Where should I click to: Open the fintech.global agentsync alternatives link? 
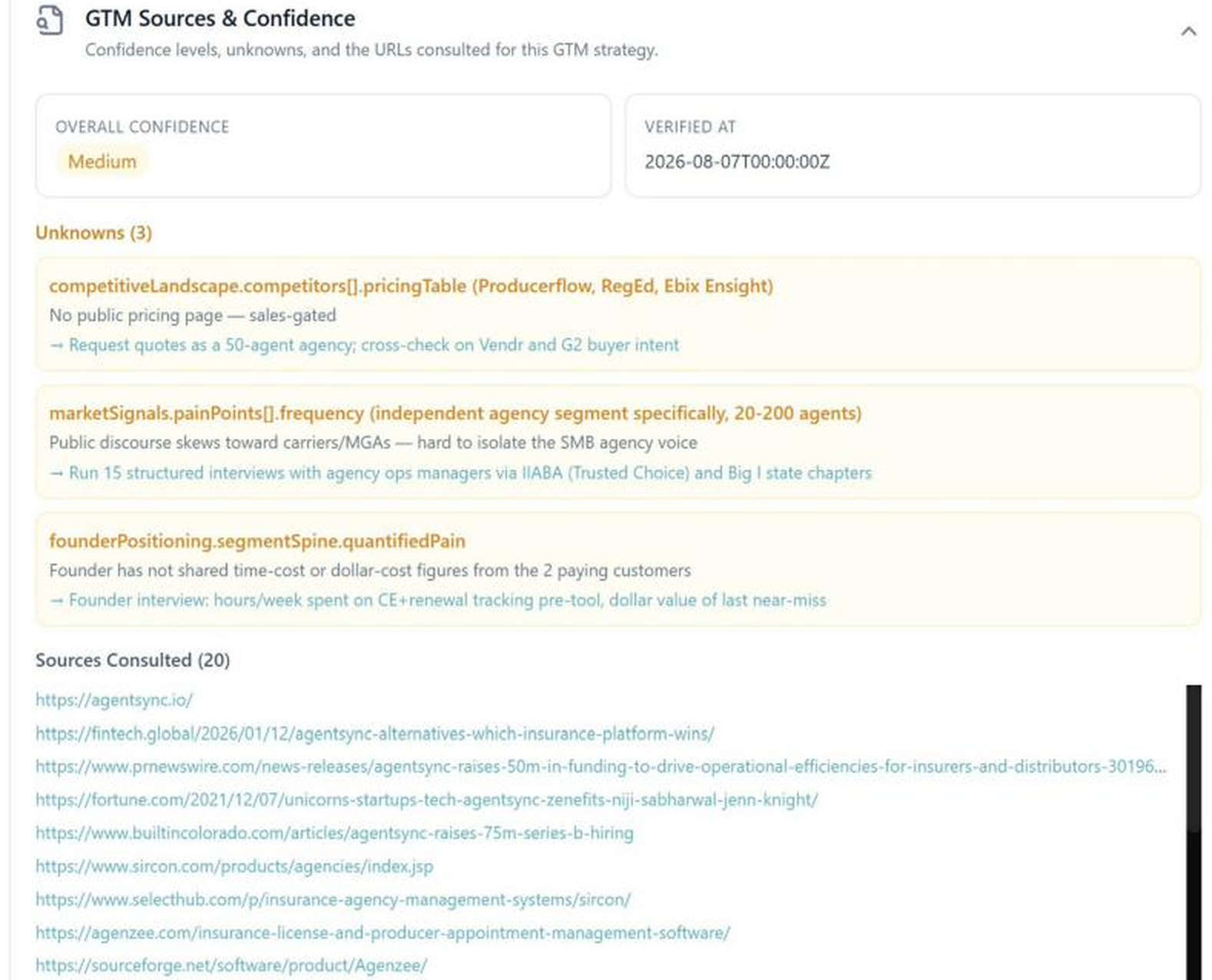[375, 733]
